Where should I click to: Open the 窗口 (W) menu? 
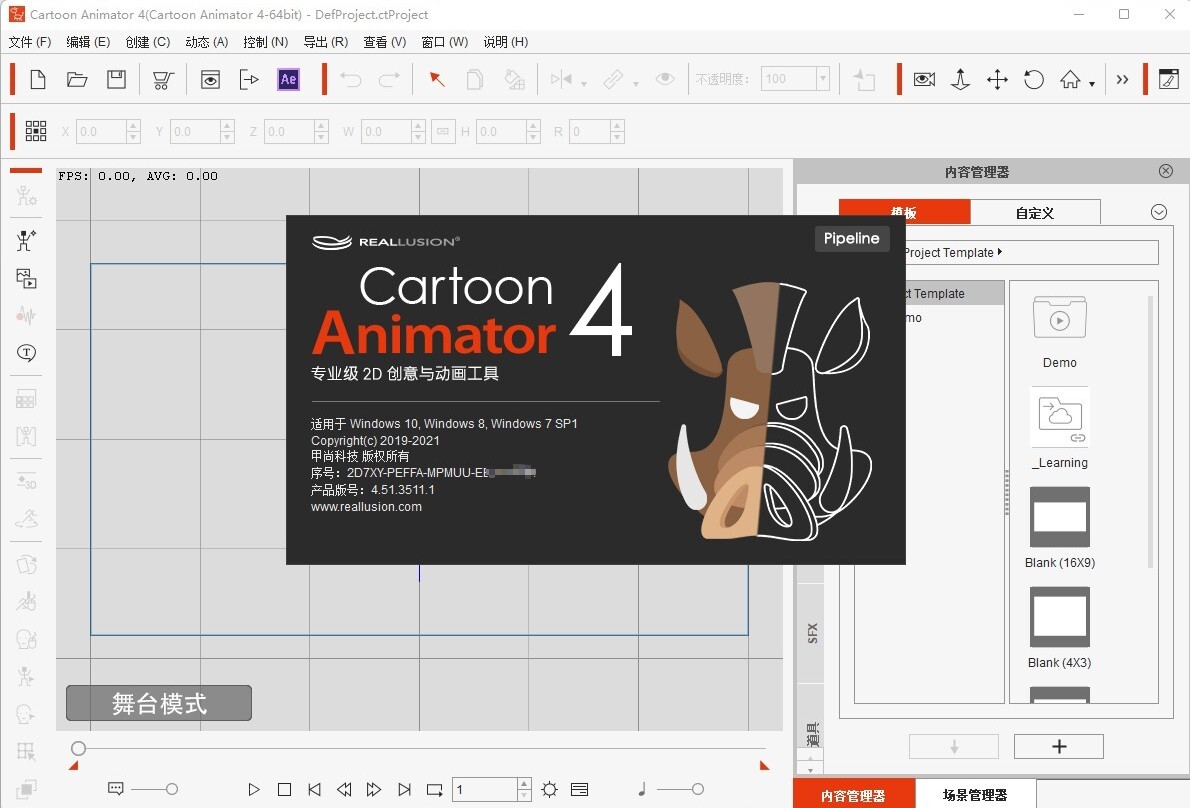click(x=445, y=42)
